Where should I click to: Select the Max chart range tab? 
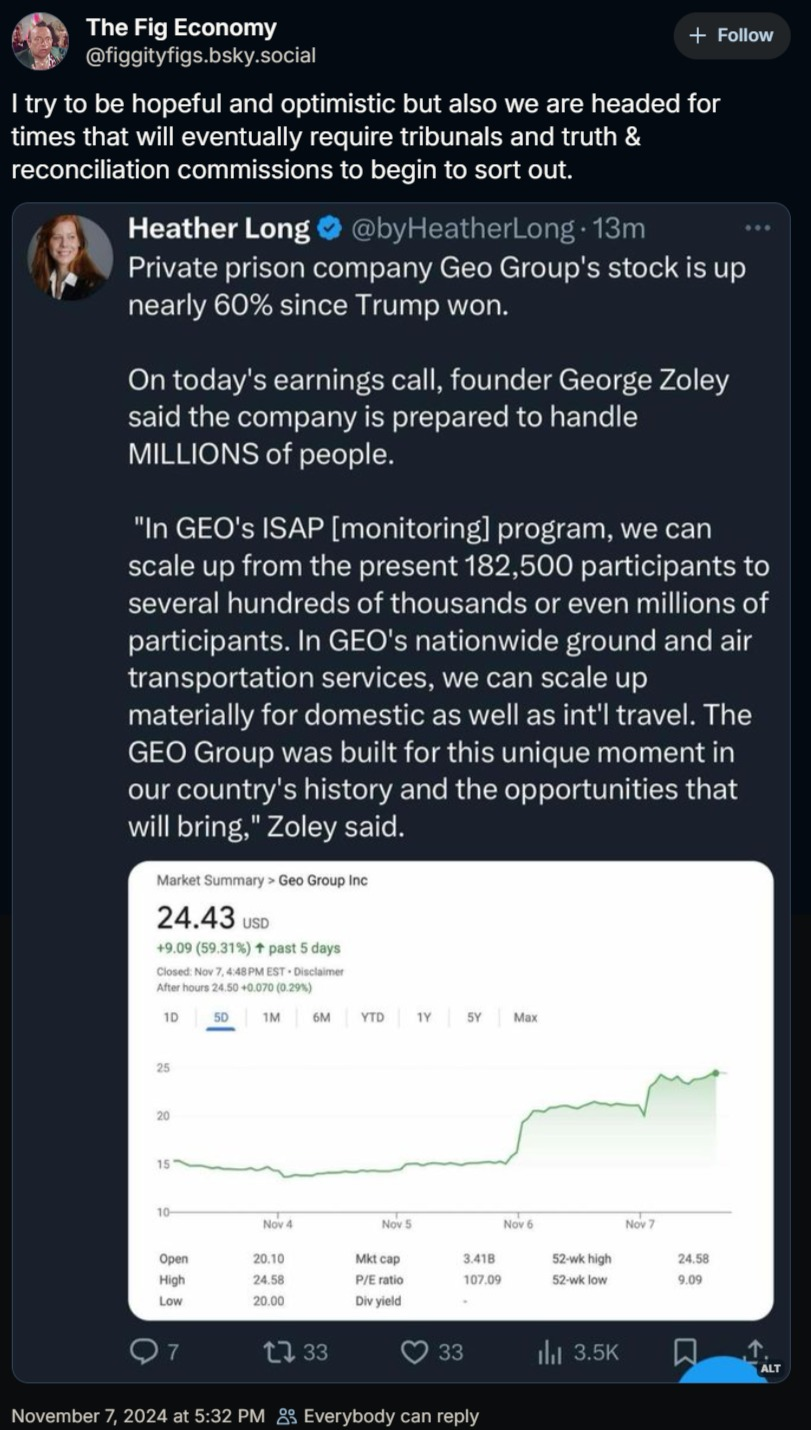[525, 1017]
